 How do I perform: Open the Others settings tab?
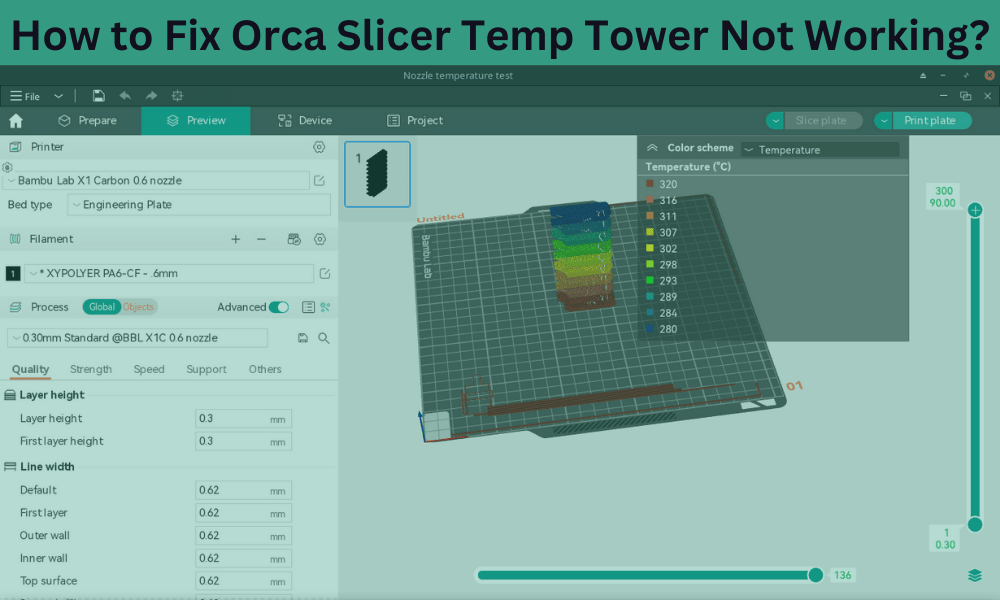[x=265, y=369]
